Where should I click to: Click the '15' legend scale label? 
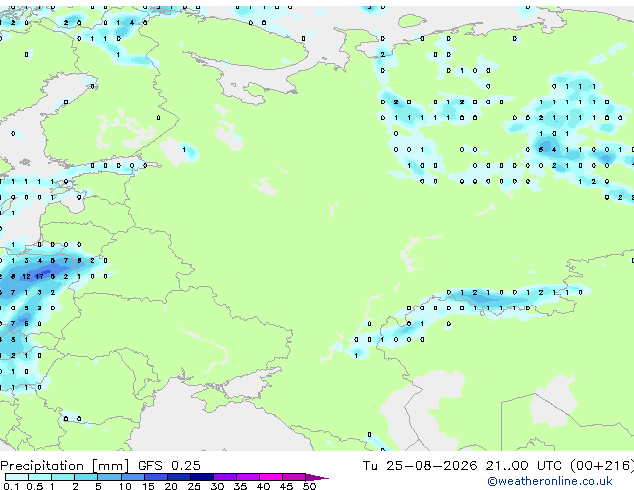(x=148, y=486)
